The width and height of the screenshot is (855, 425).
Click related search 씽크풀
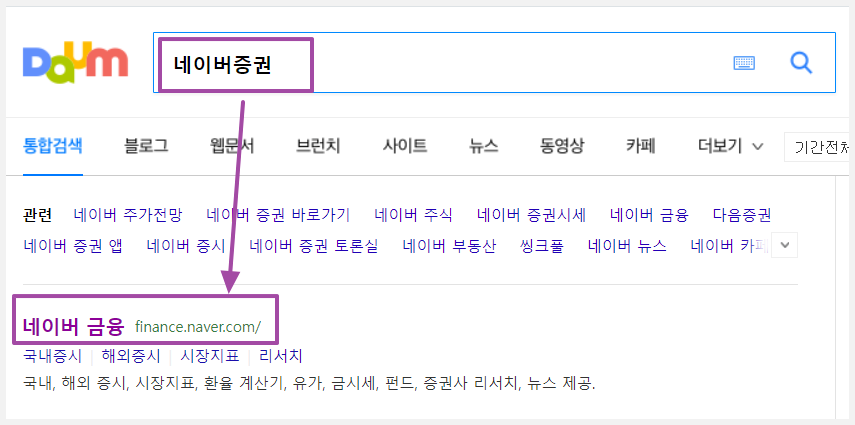coord(543,246)
